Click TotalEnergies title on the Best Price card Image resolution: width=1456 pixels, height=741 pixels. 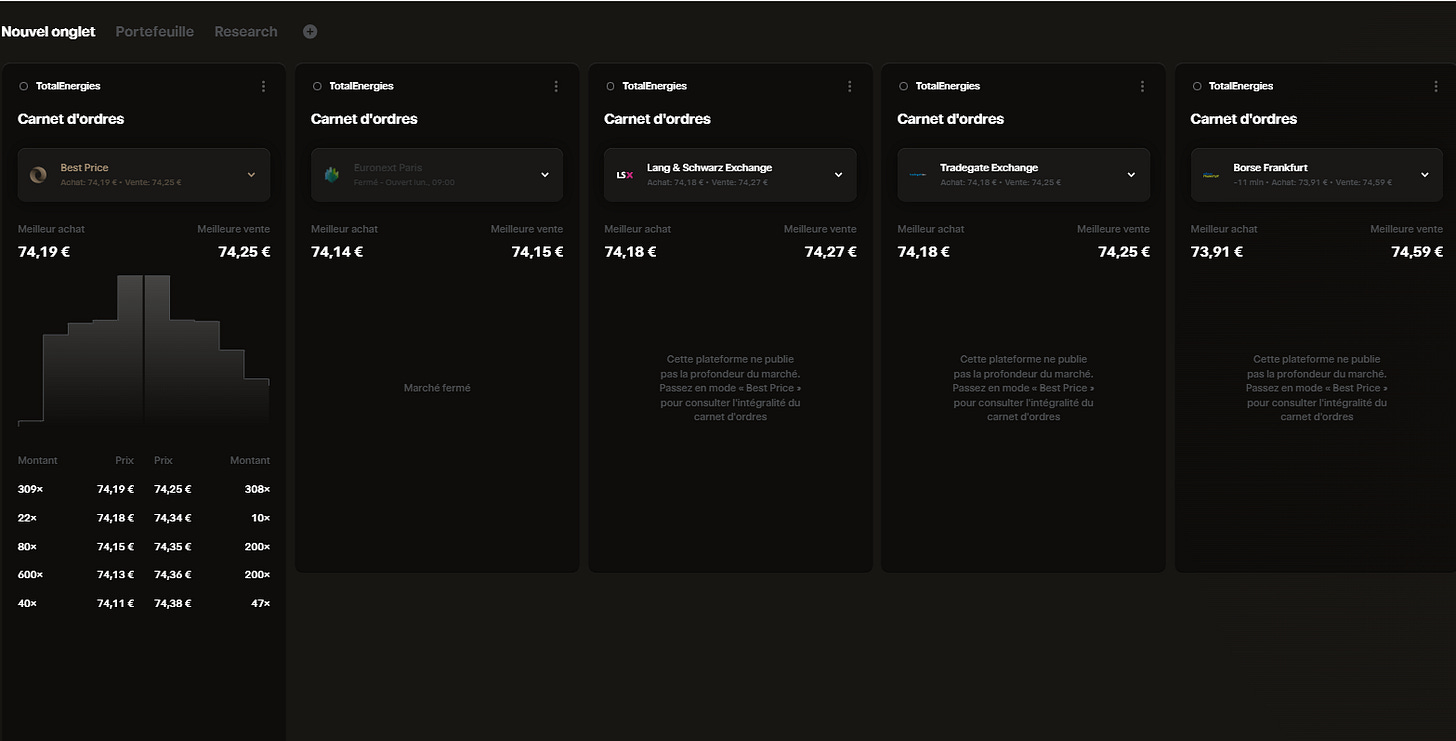68,86
